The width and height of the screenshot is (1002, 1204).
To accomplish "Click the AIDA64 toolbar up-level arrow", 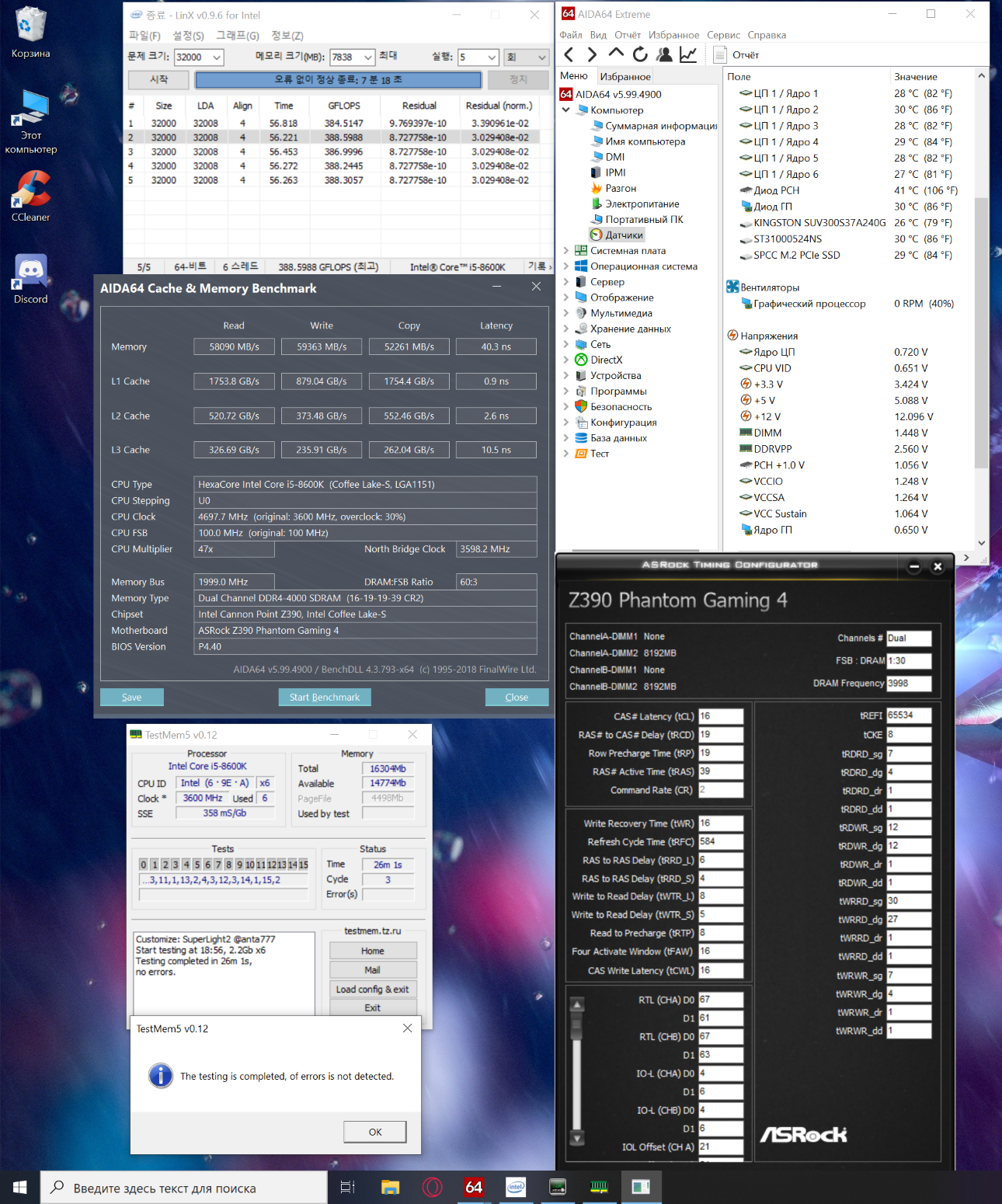I will [616, 54].
